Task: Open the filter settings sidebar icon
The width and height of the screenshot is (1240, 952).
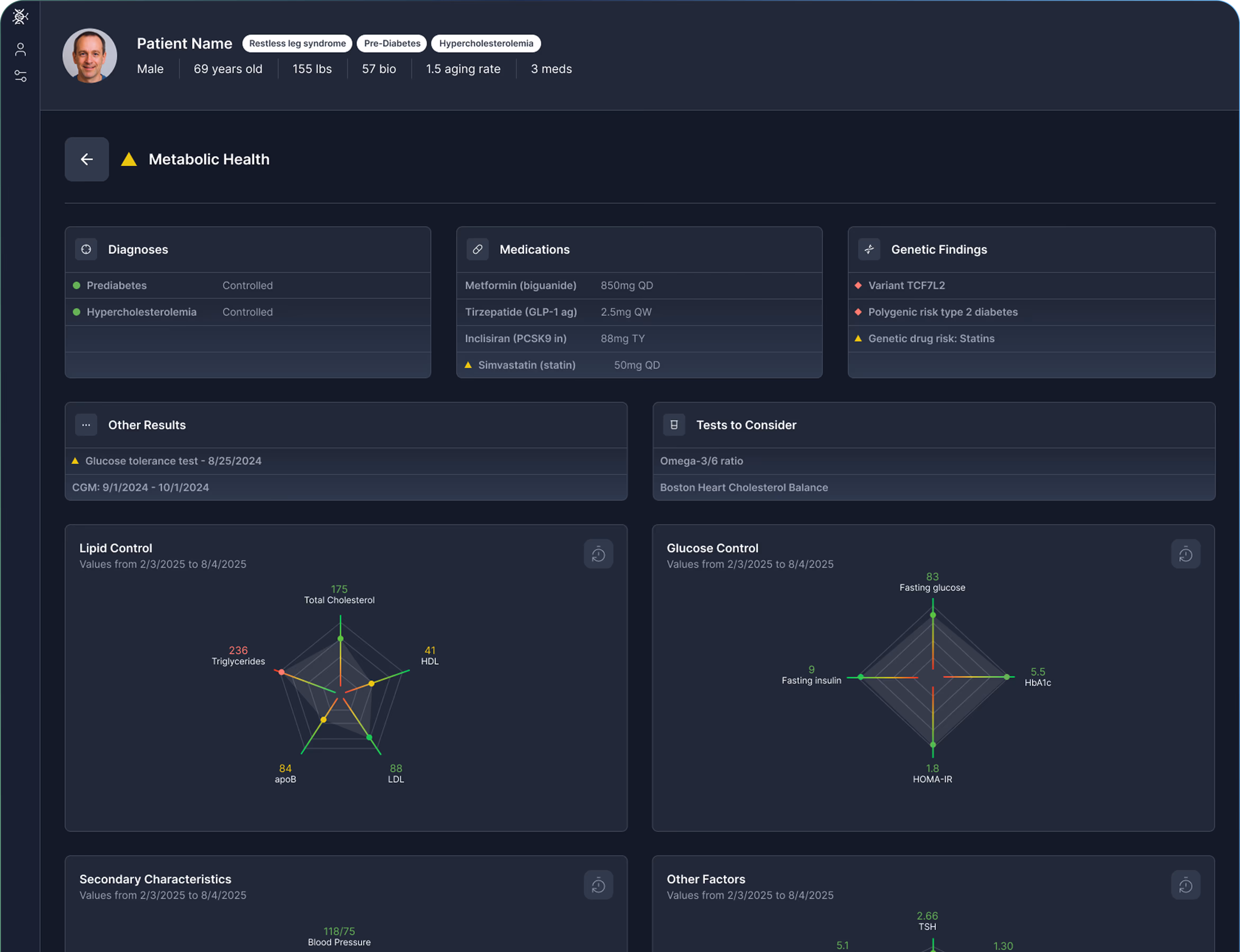Action: (x=20, y=76)
